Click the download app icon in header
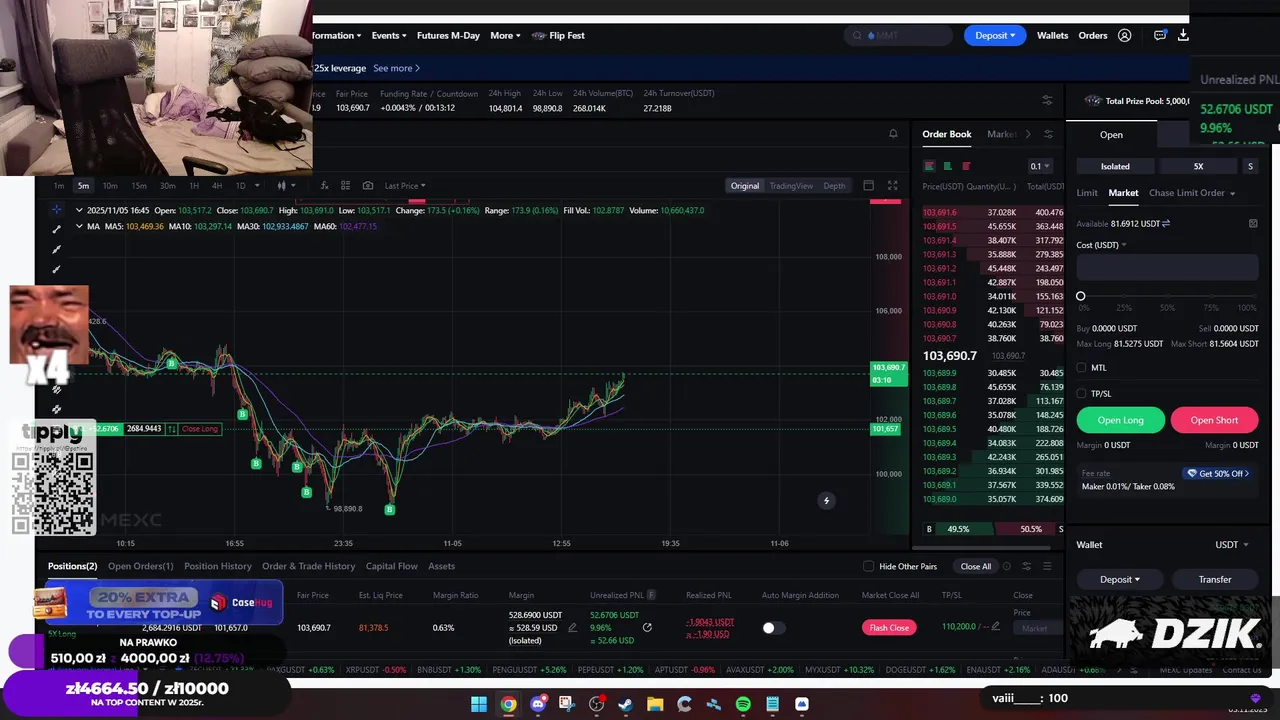This screenshot has height=720, width=1280. (1183, 35)
